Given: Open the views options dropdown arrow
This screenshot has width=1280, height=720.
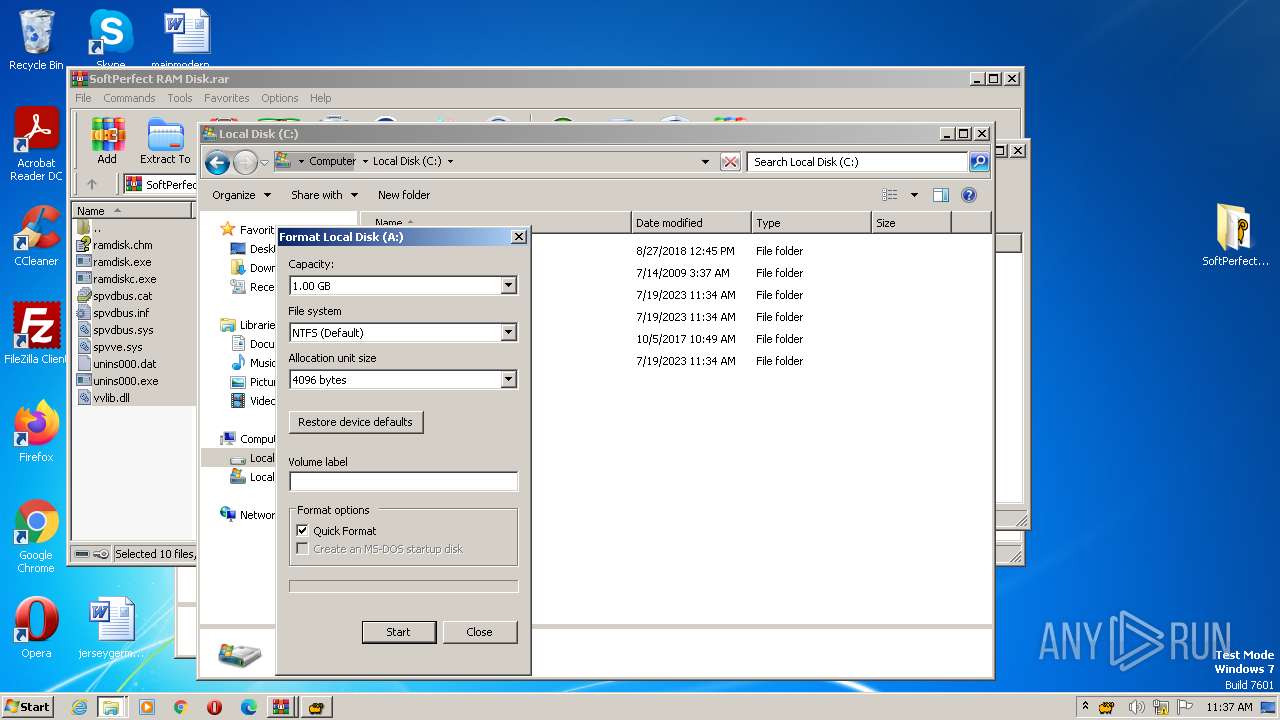Looking at the screenshot, I should pyautogui.click(x=913, y=195).
